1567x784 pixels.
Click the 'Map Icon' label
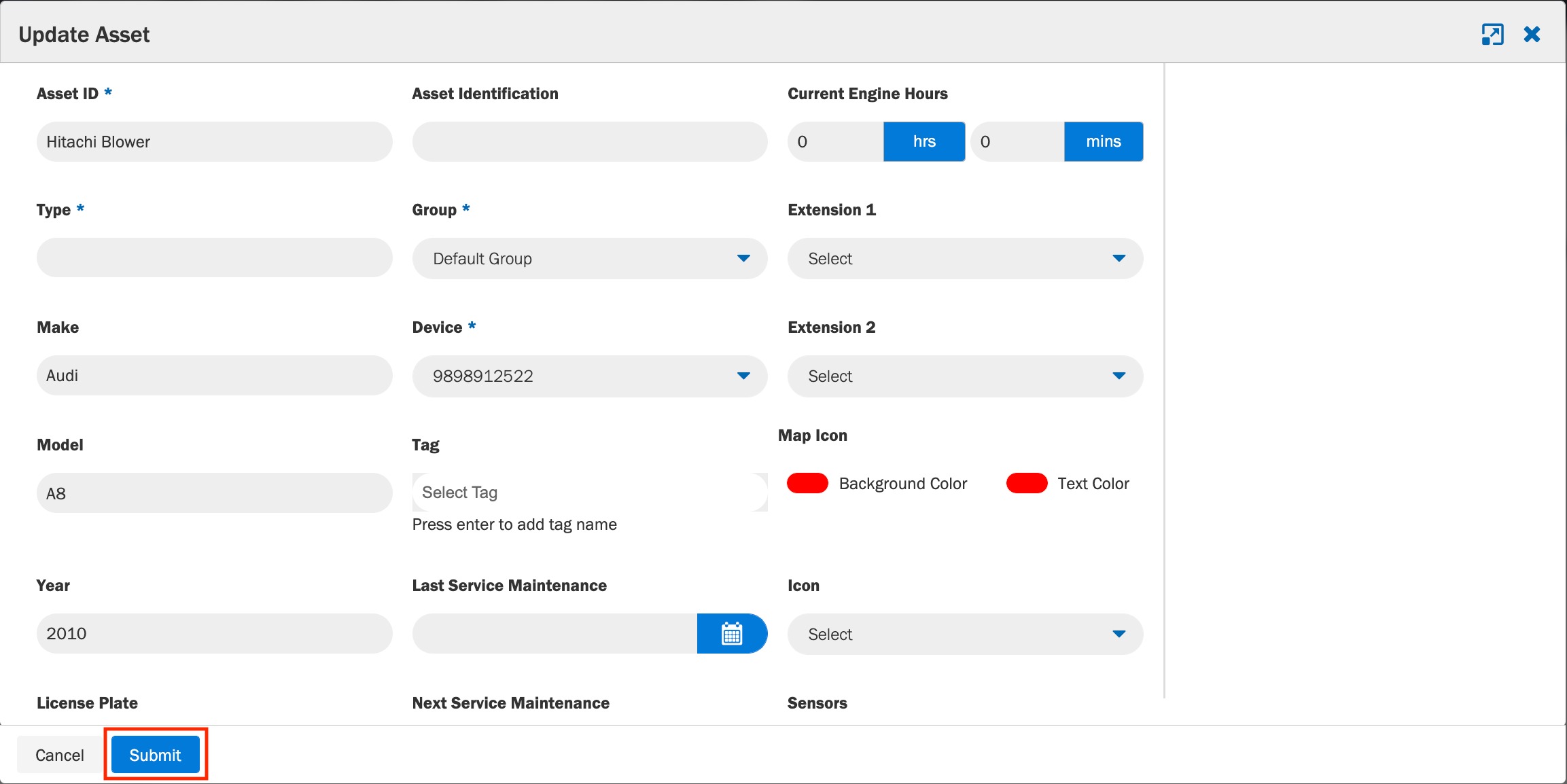pos(813,435)
